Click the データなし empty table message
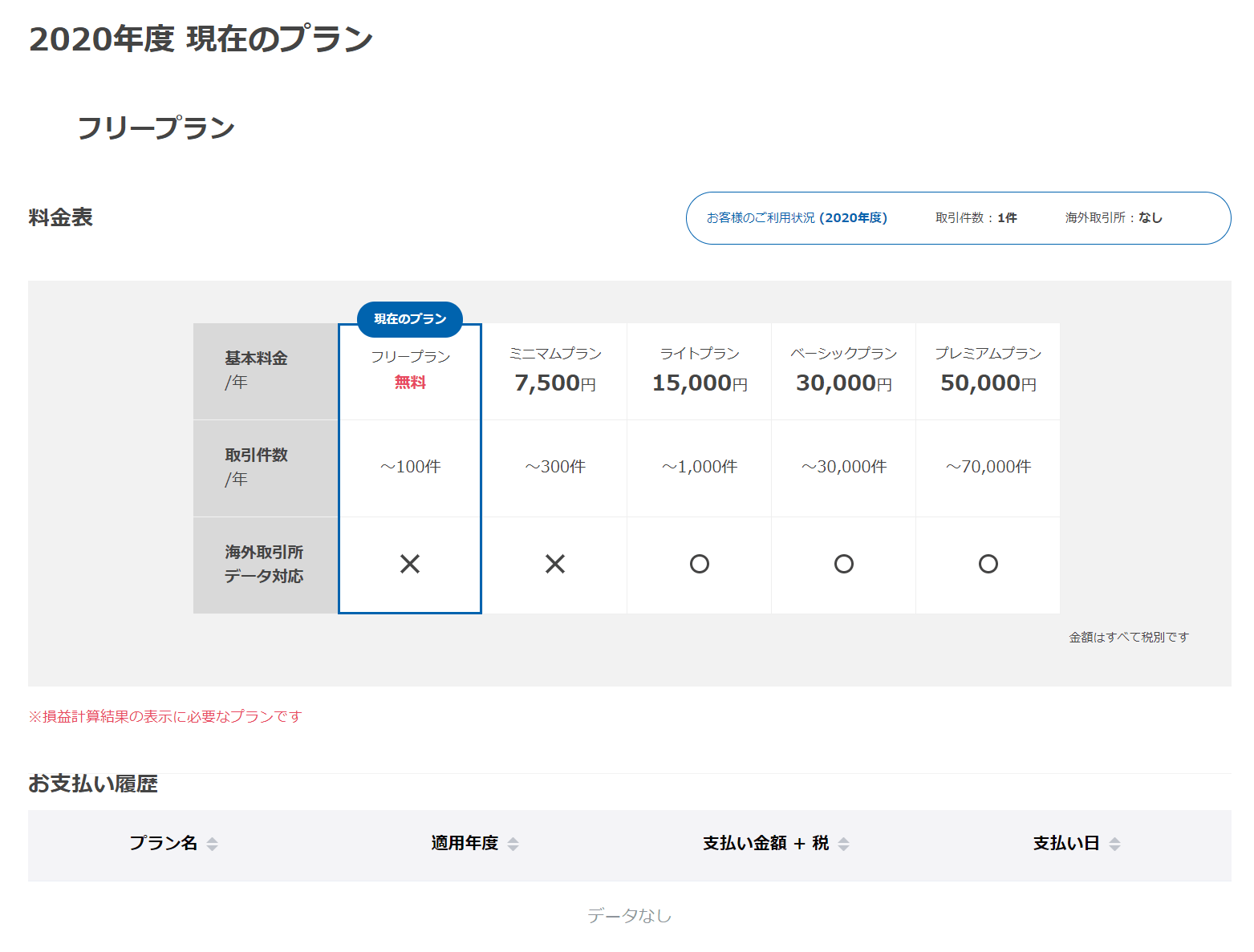 click(x=629, y=915)
